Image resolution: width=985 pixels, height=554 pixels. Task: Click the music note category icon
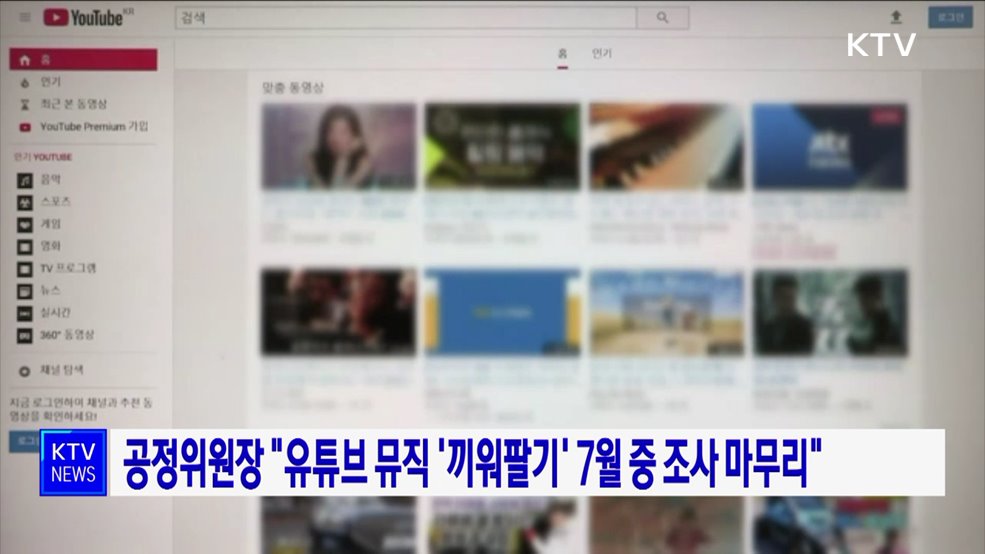pyautogui.click(x=24, y=181)
